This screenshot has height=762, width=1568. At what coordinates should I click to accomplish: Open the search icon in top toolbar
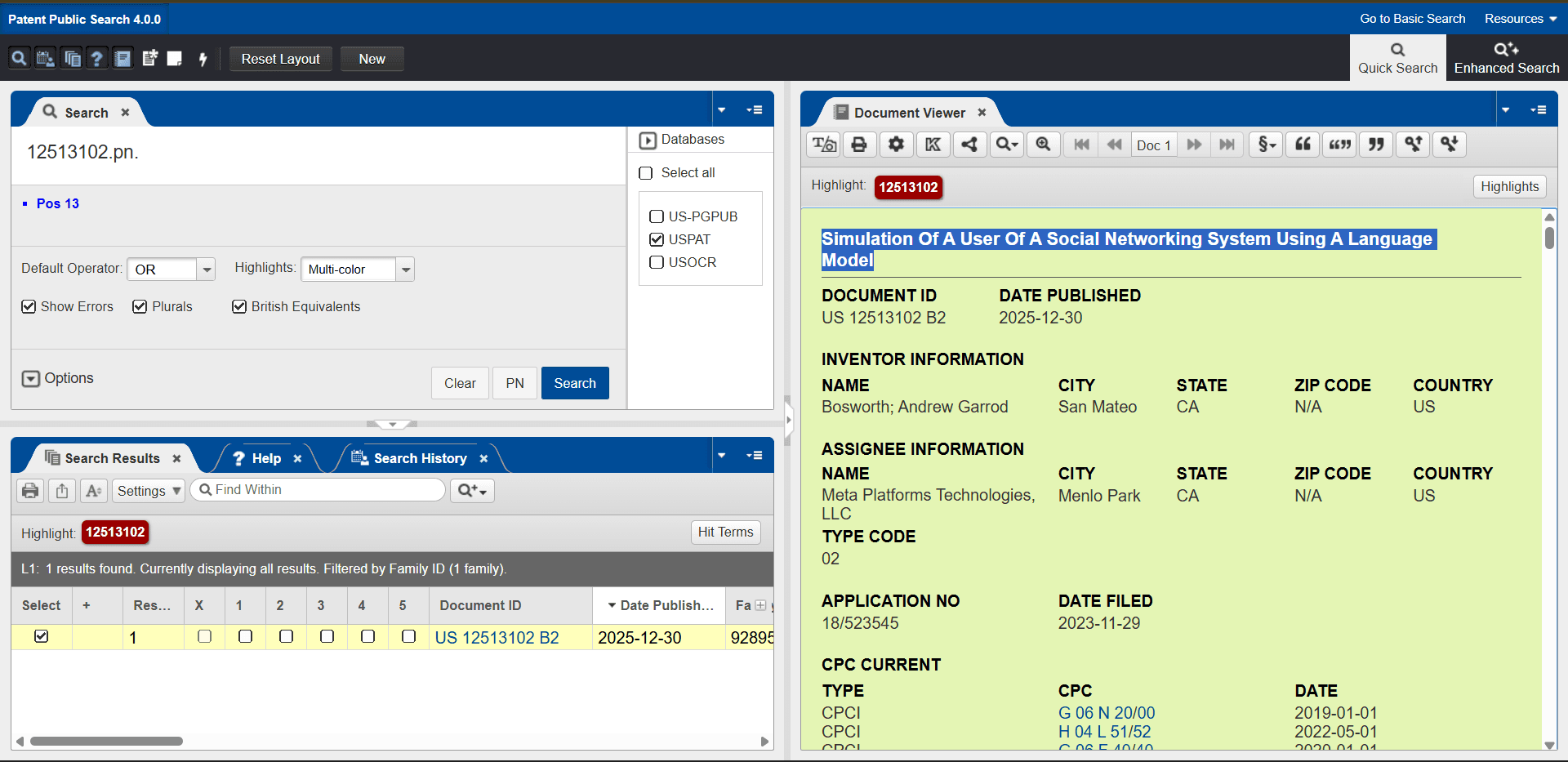[x=19, y=58]
